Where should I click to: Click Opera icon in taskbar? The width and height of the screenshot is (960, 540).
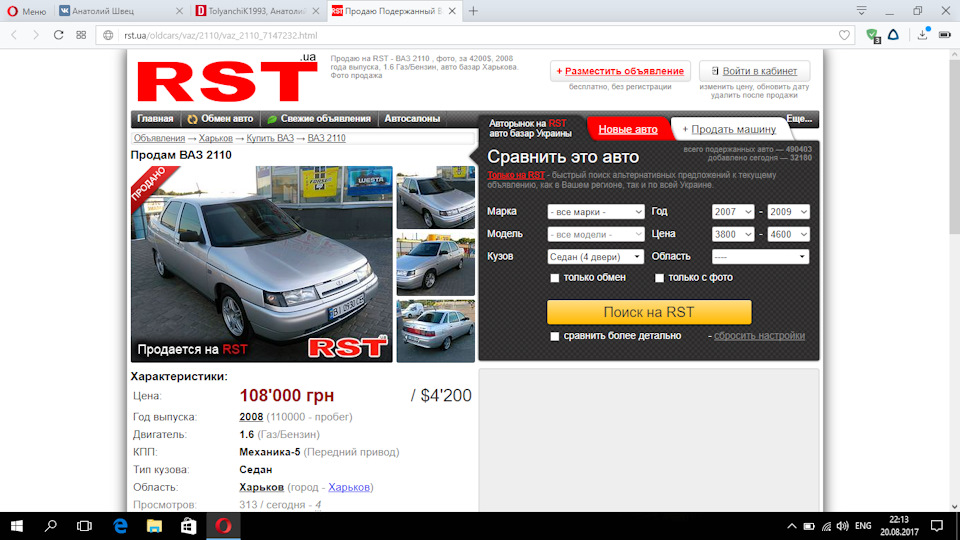click(x=223, y=526)
